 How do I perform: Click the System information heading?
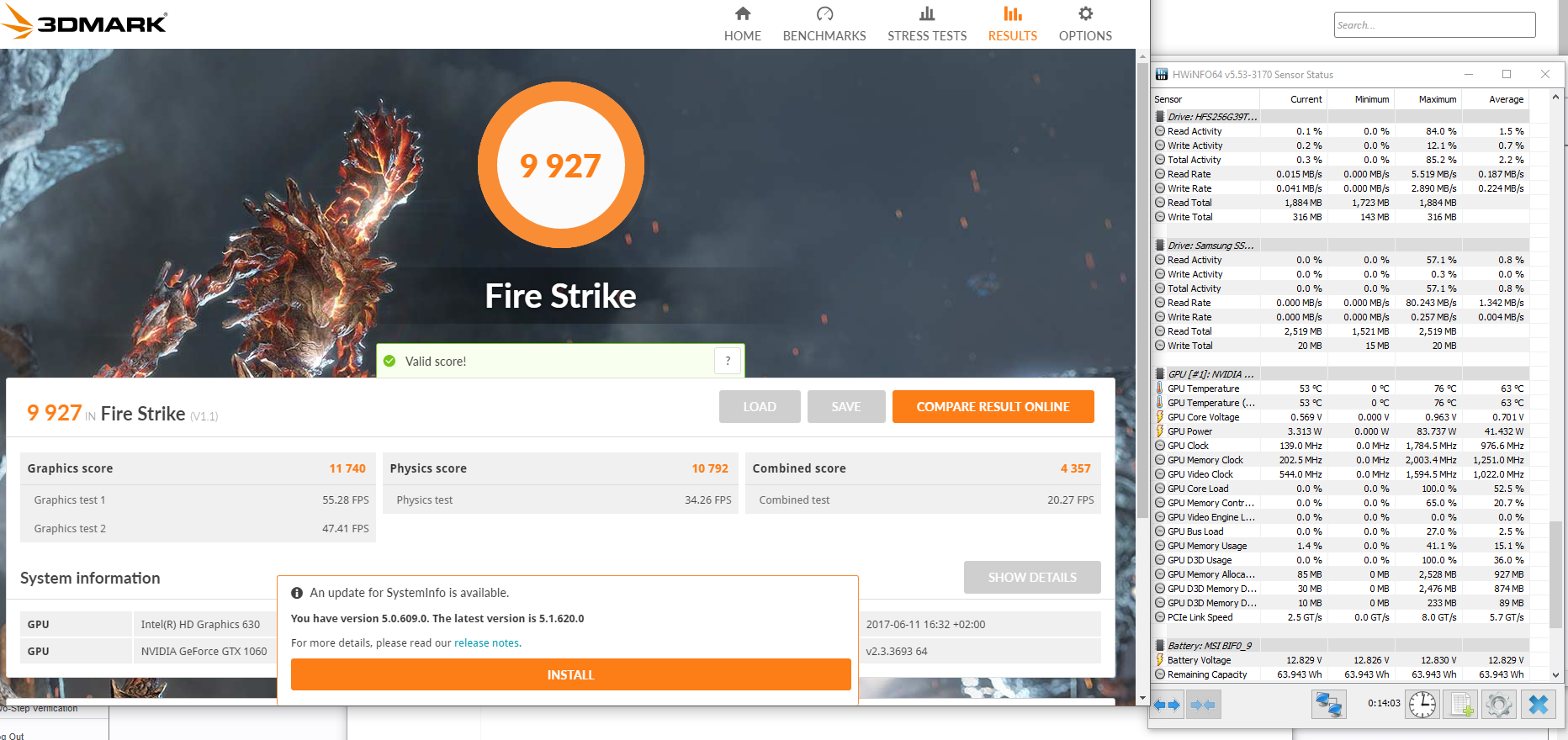pyautogui.click(x=90, y=578)
